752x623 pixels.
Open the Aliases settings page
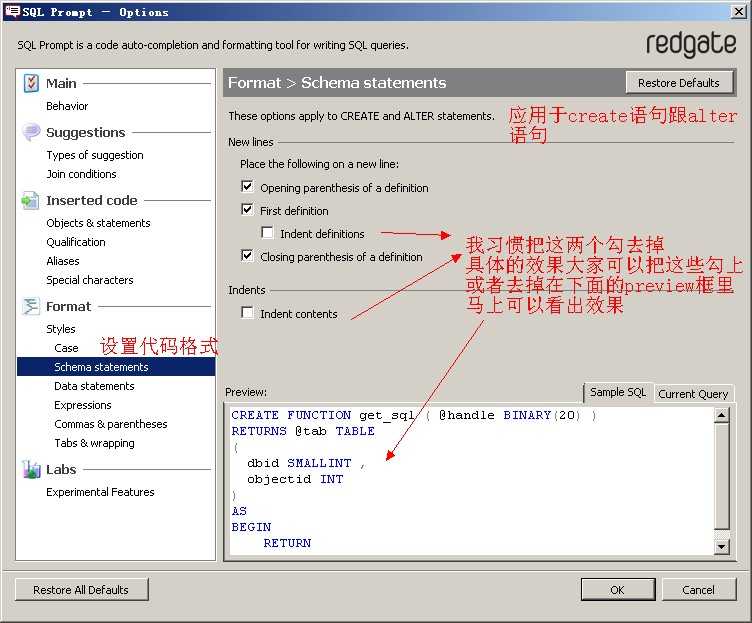click(x=63, y=261)
